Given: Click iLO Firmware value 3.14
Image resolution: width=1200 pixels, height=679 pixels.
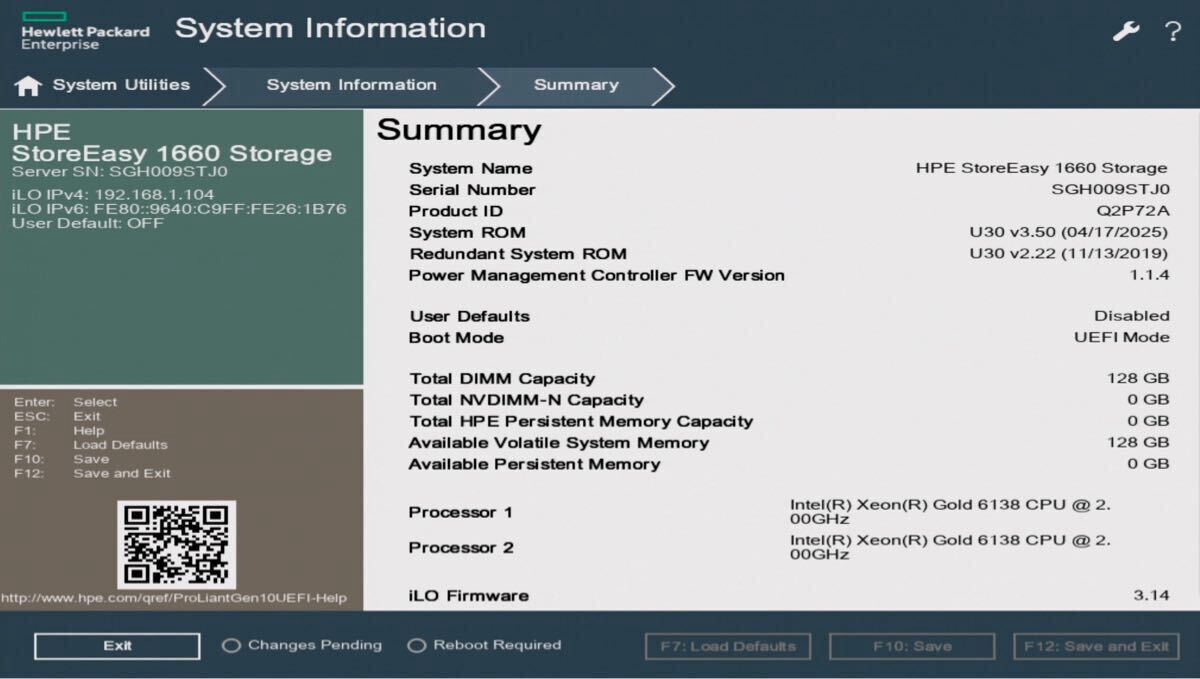Looking at the screenshot, I should click(1151, 596).
